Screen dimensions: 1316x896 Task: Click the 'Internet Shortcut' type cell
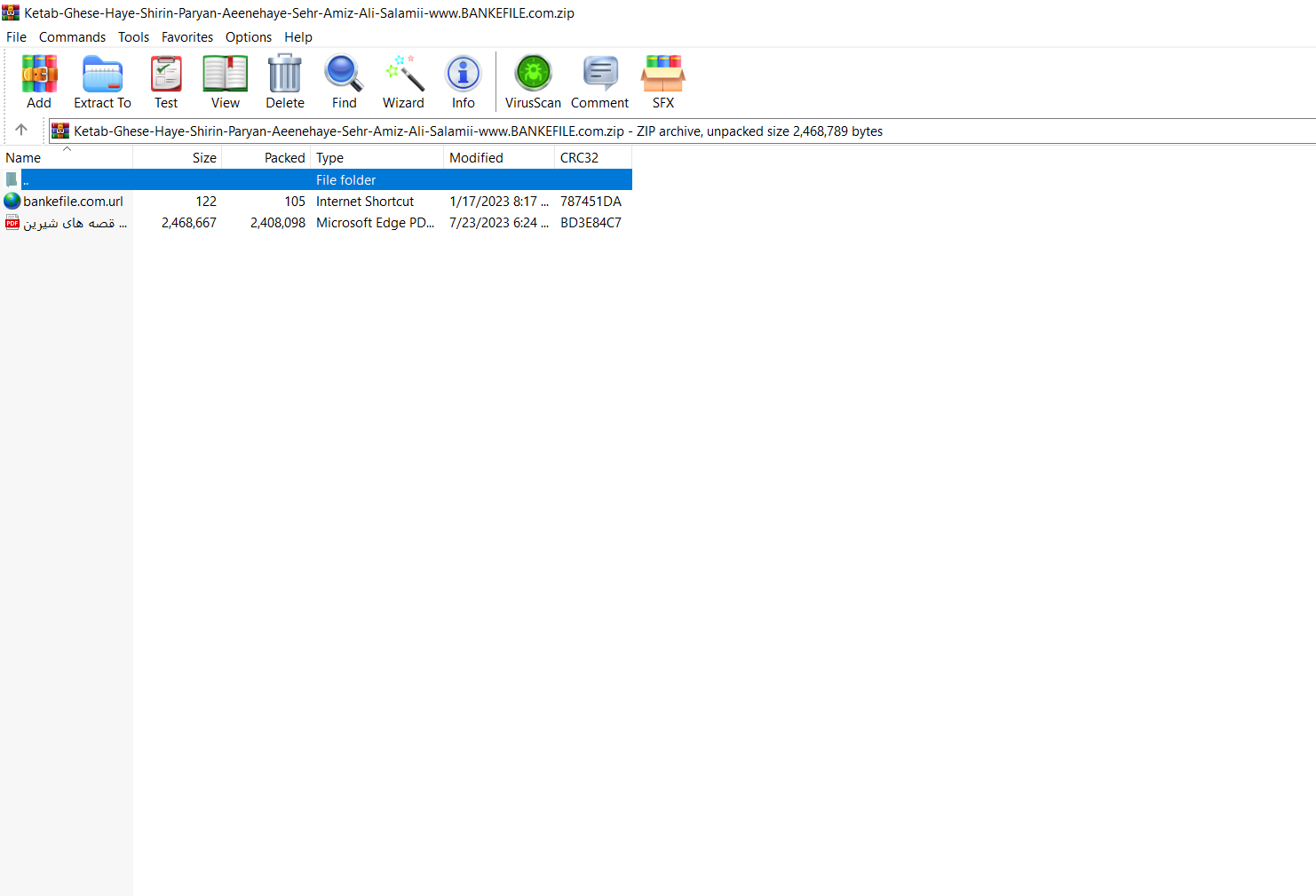click(365, 202)
